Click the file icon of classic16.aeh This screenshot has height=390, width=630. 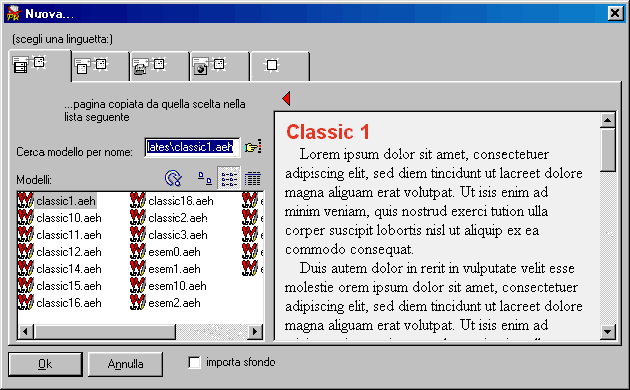point(25,303)
